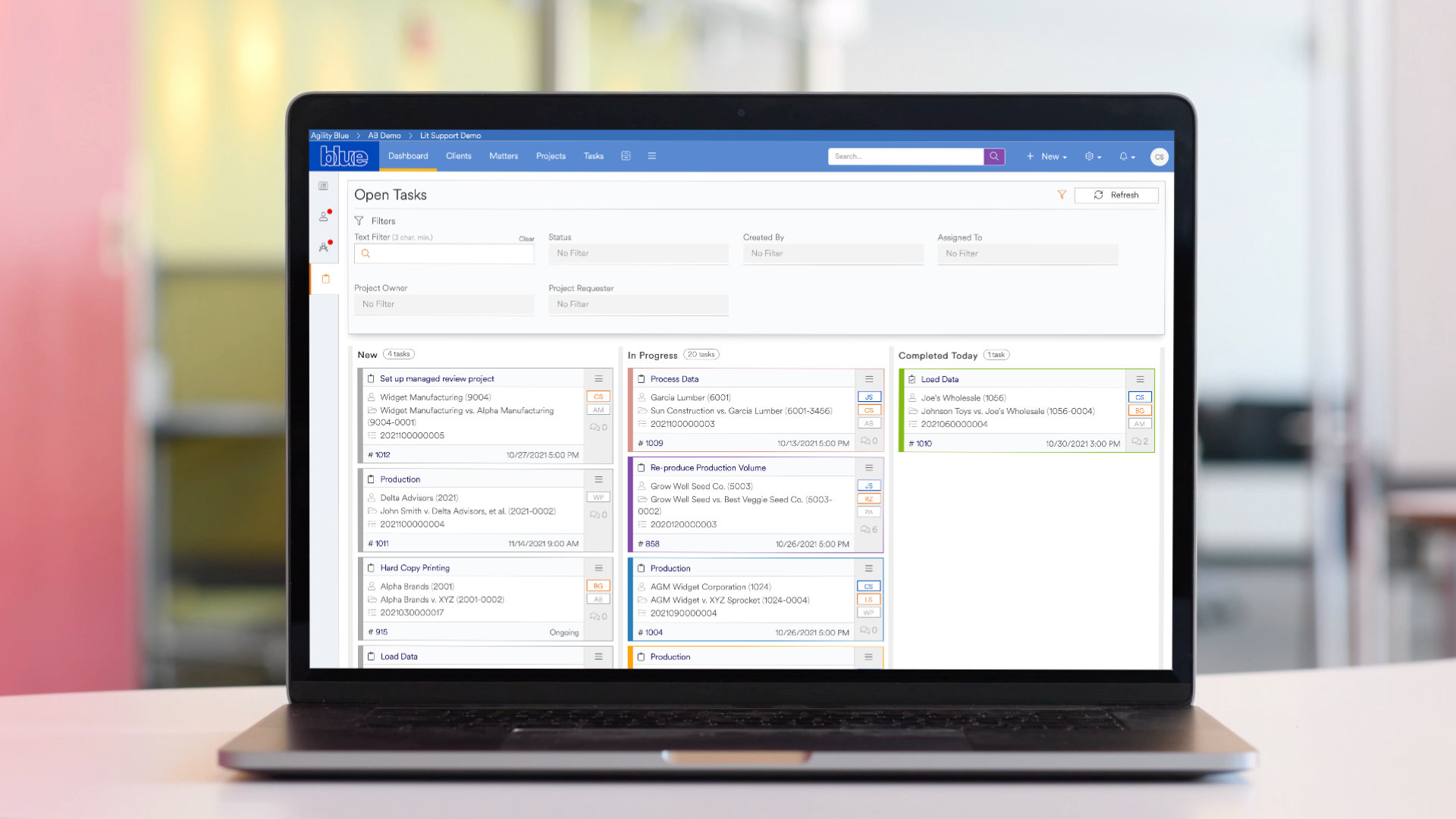Open menu on completed Load Data card
This screenshot has height=819, width=1456.
click(x=1140, y=379)
